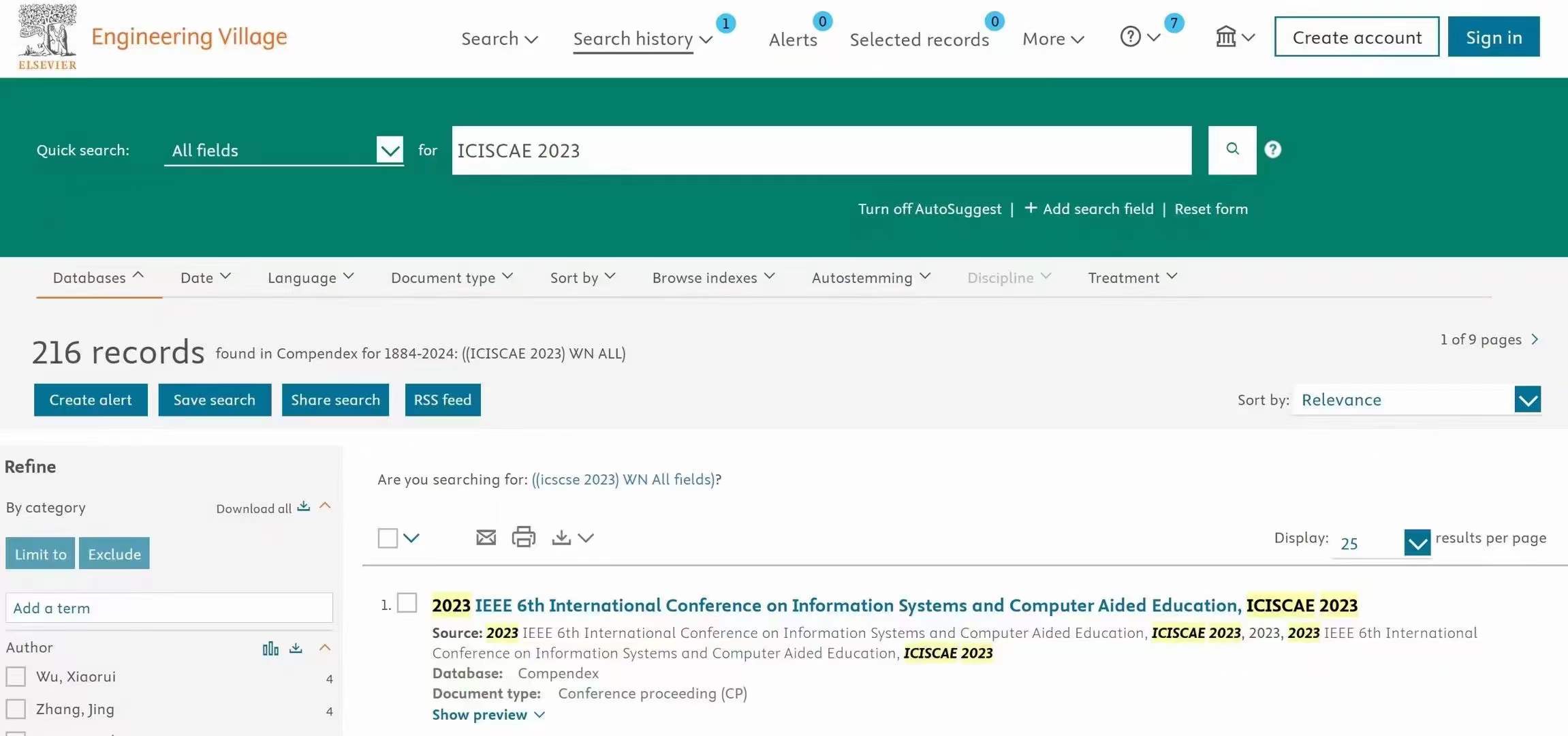Open the help circle icon in header

[x=1131, y=37]
